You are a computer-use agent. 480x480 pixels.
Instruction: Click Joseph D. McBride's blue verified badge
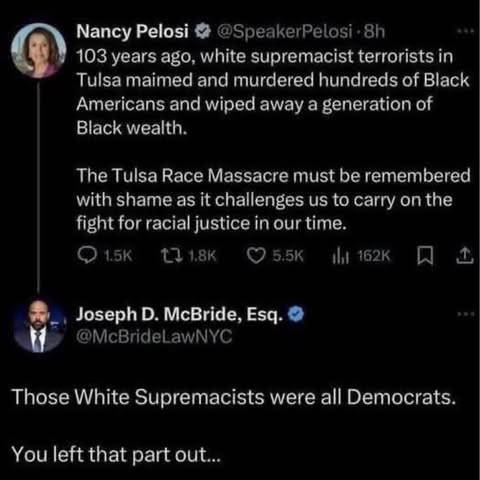pos(296,314)
